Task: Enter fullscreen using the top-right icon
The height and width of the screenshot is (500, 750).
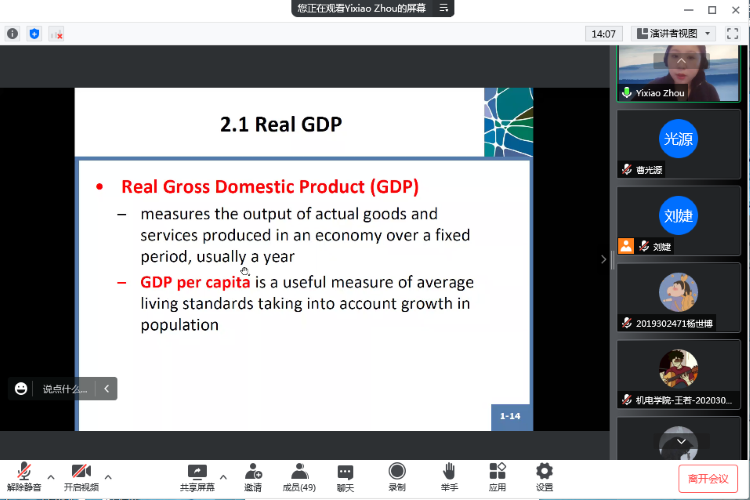Action: coord(733,33)
